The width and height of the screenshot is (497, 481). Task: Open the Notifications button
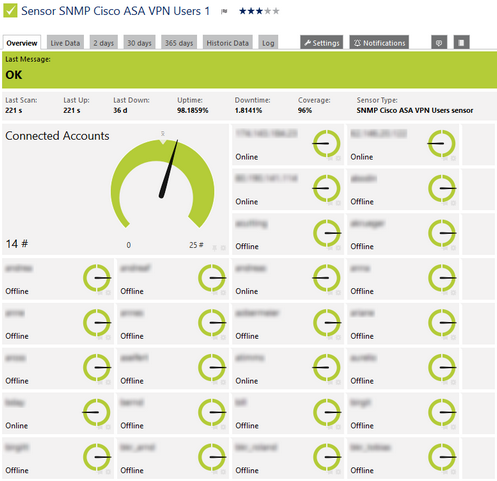point(379,43)
